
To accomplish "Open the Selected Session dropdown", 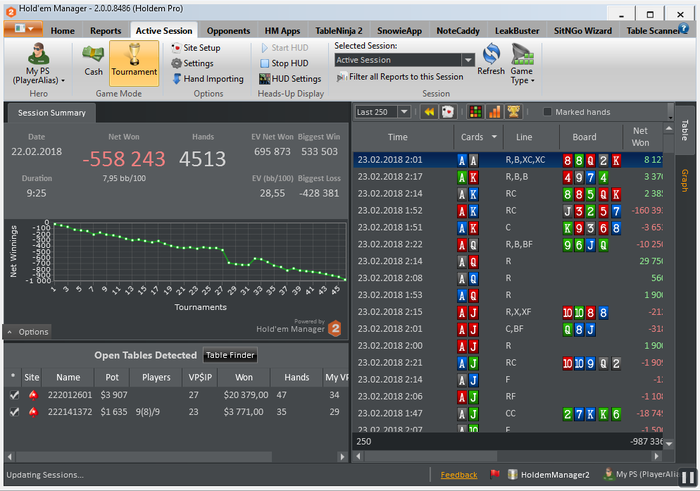I will [468, 60].
